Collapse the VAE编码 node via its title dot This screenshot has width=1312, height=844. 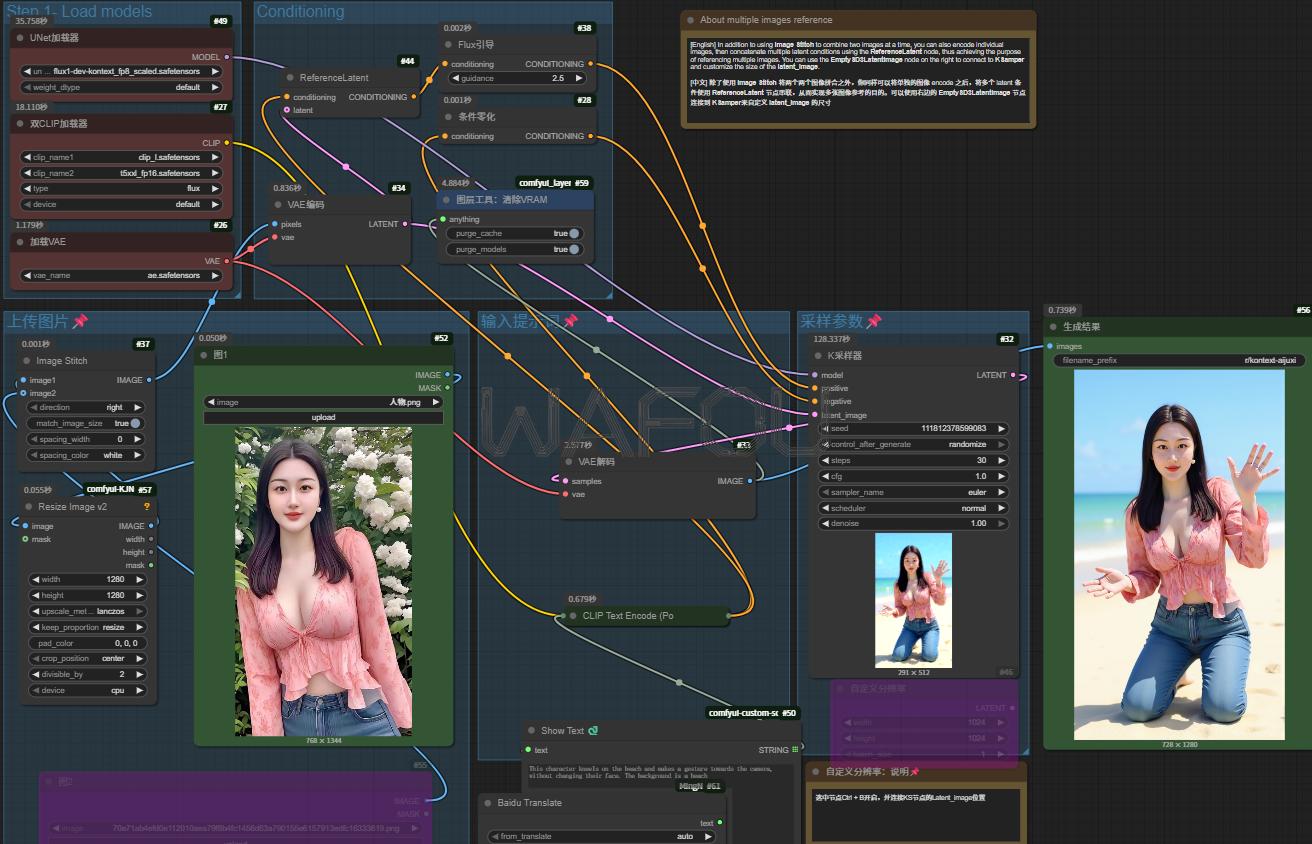(x=277, y=204)
